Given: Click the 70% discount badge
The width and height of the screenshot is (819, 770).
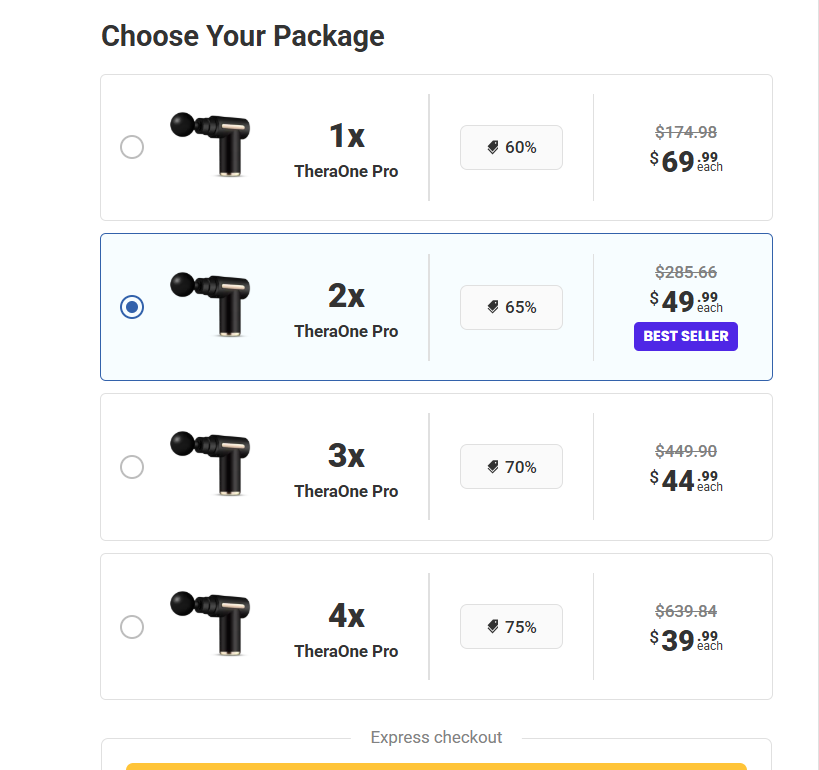Looking at the screenshot, I should tap(511, 466).
